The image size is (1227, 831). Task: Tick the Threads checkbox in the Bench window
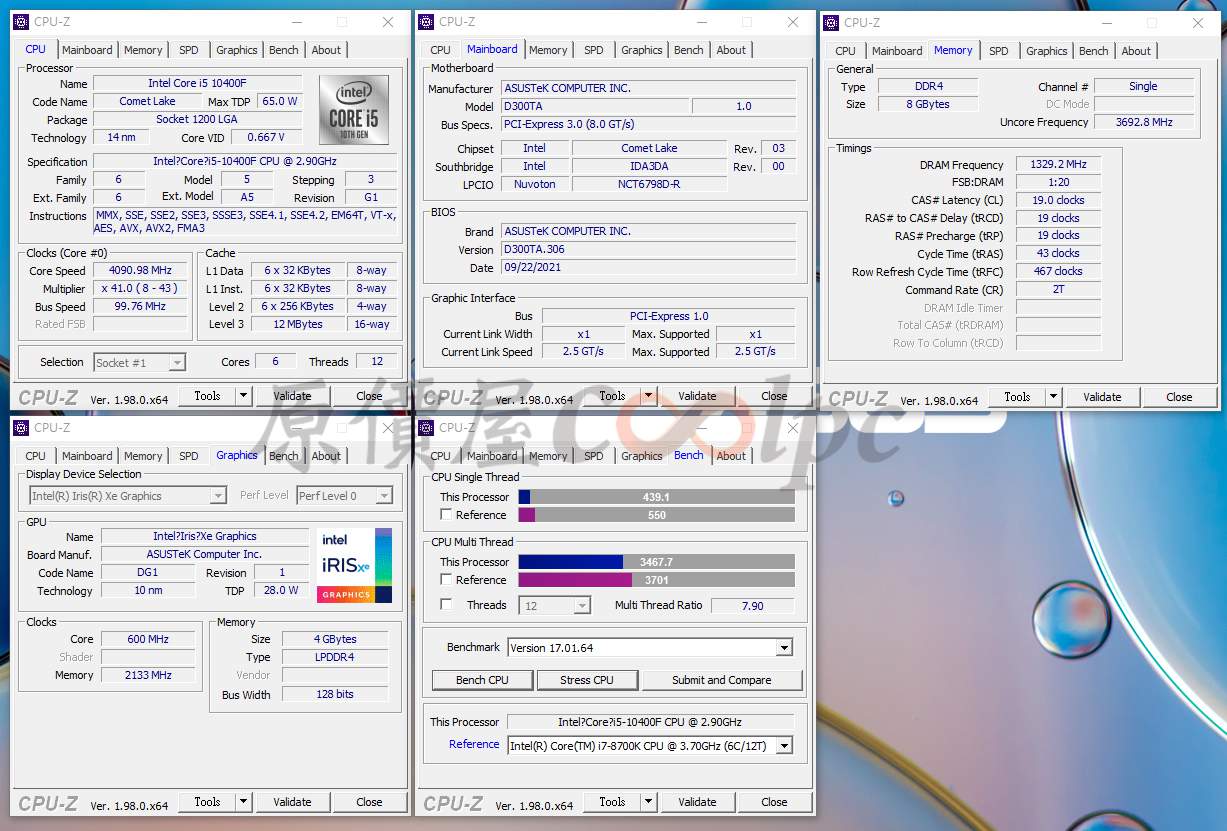(446, 605)
